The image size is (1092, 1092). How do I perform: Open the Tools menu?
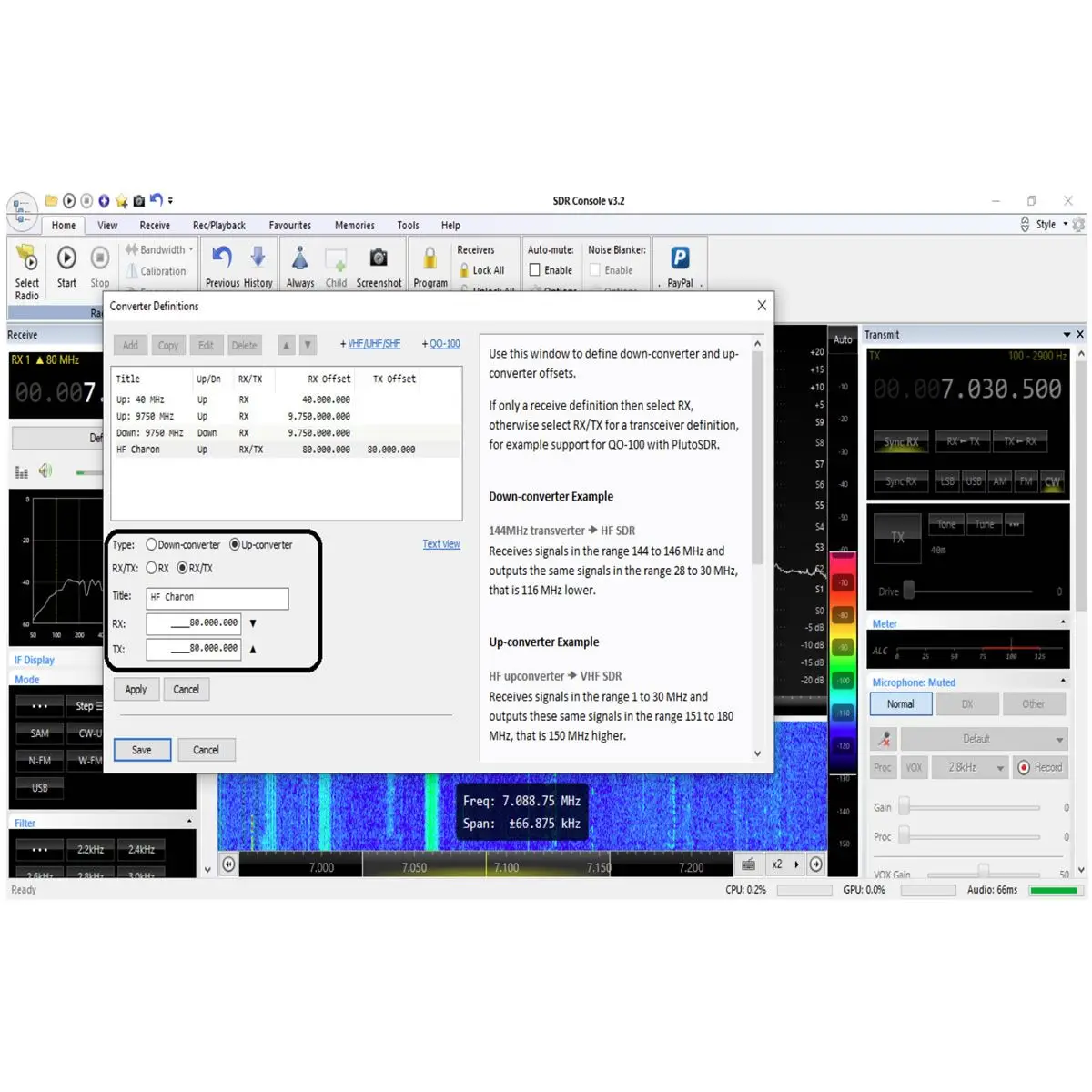click(407, 225)
